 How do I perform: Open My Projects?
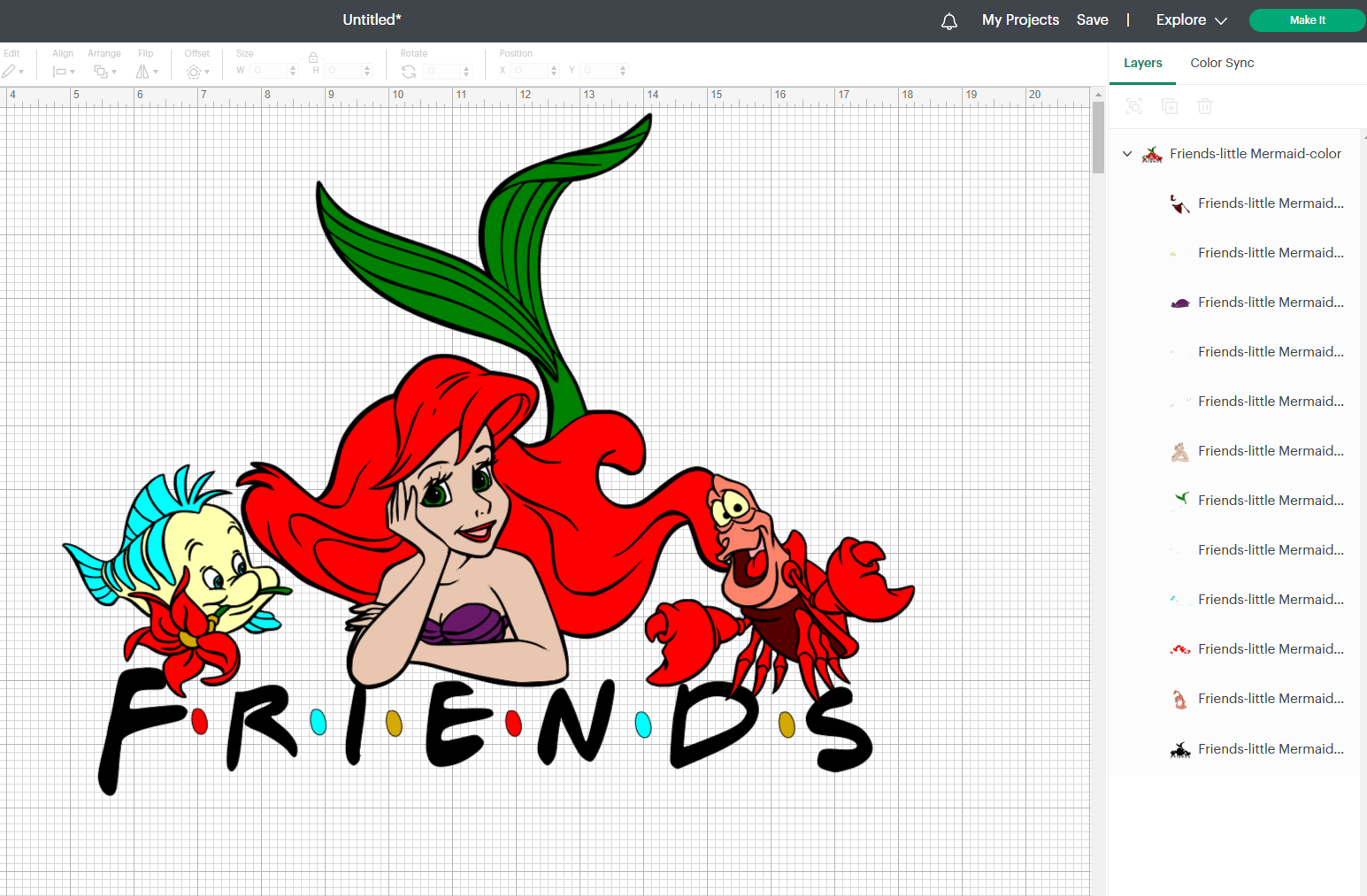coord(1020,19)
